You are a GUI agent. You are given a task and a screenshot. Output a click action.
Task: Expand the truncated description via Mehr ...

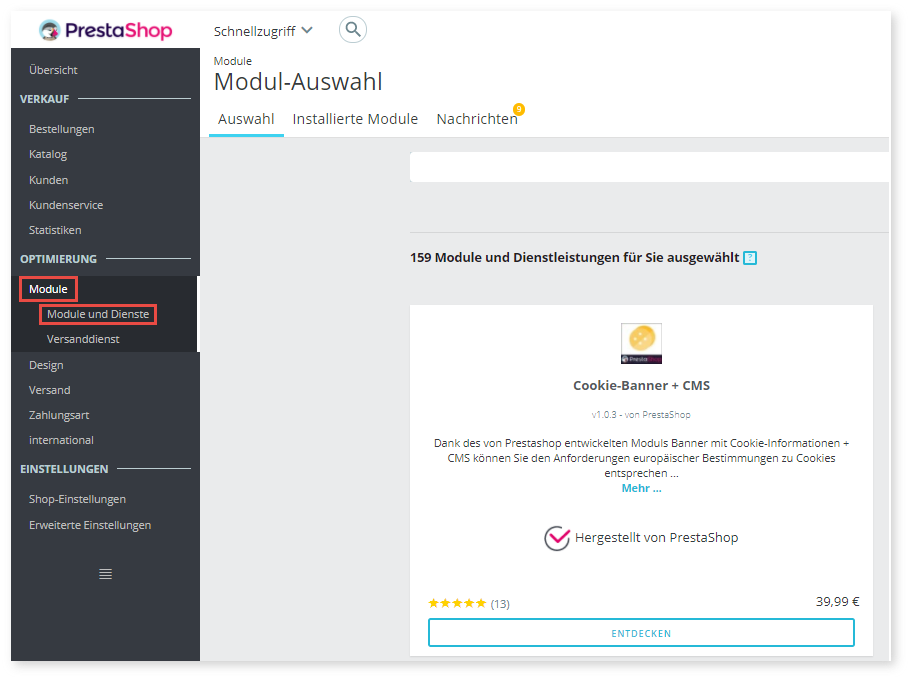pyautogui.click(x=641, y=488)
